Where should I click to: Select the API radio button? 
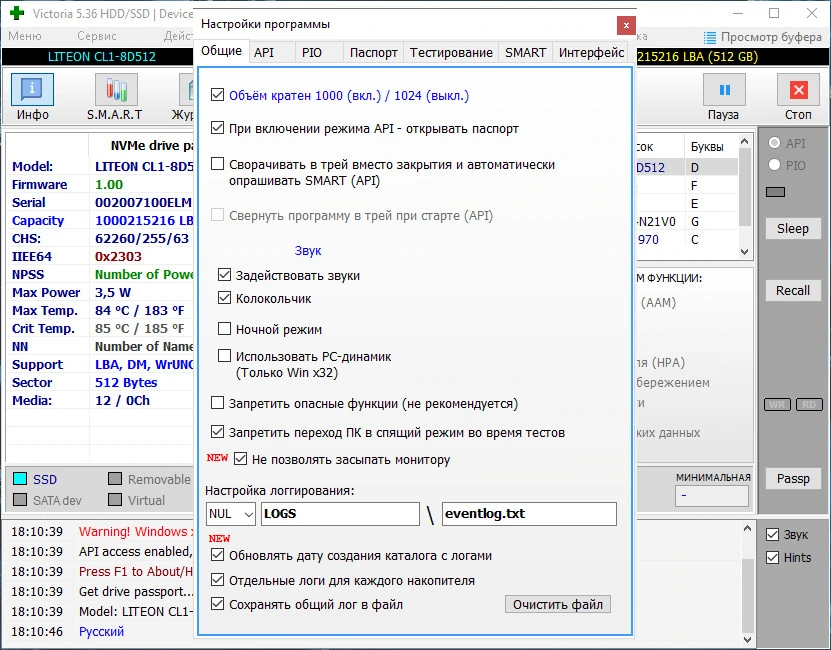click(x=774, y=143)
